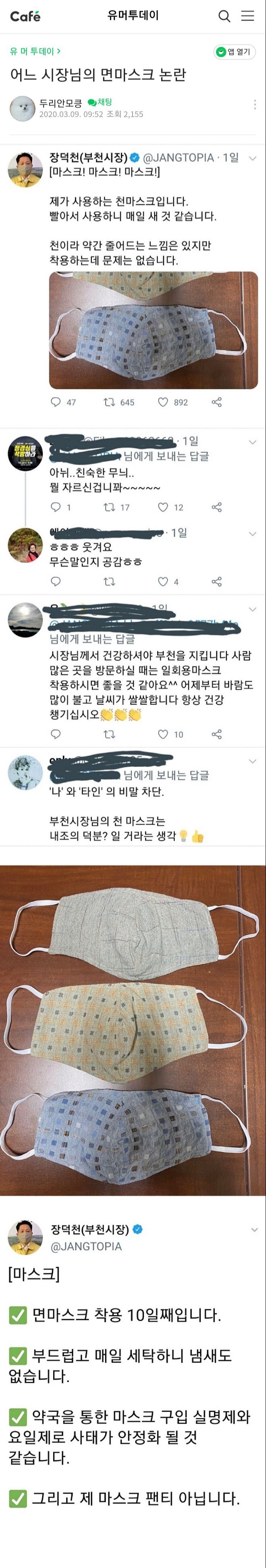This screenshot has height=1568, width=266.
Task: Start 채팅 with the author 두리안모롱
Action: coord(100,102)
